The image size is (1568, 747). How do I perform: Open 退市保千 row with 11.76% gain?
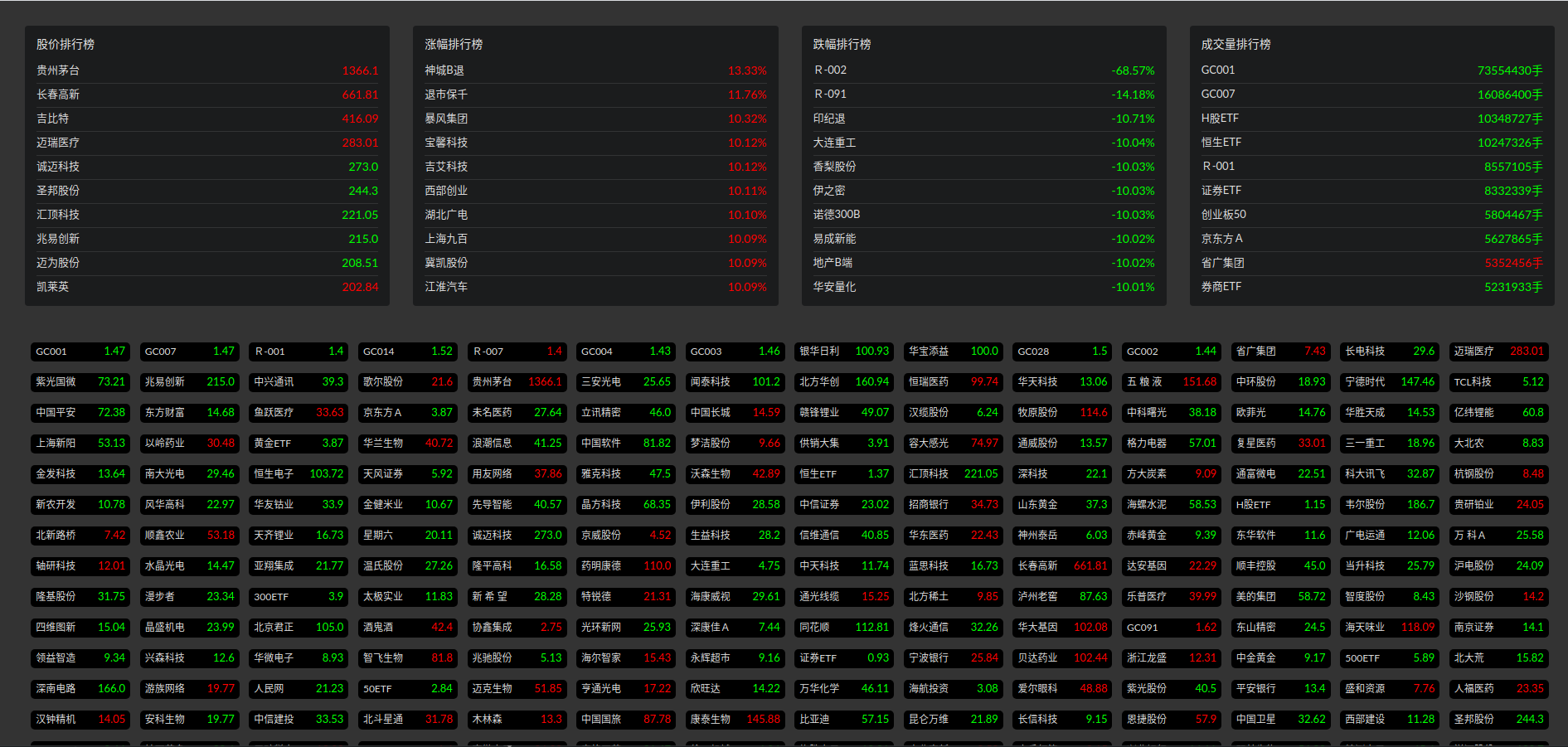(595, 95)
